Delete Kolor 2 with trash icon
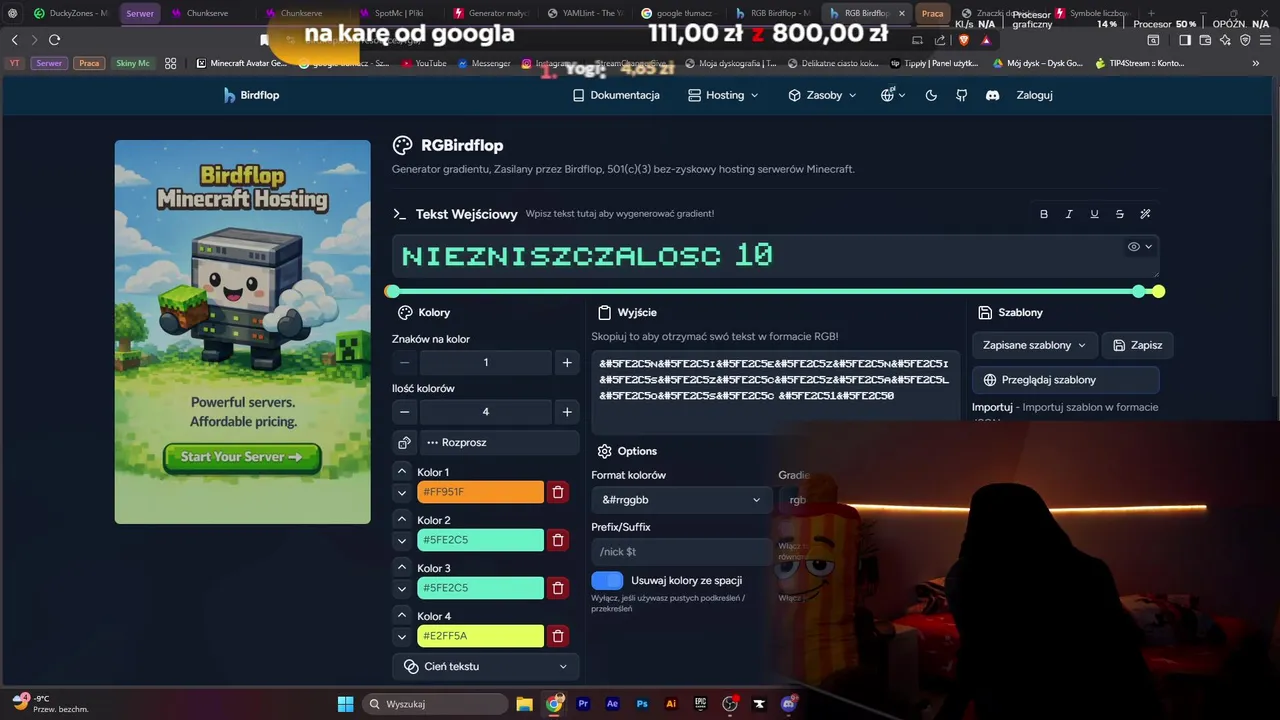The image size is (1280, 720). pos(558,540)
